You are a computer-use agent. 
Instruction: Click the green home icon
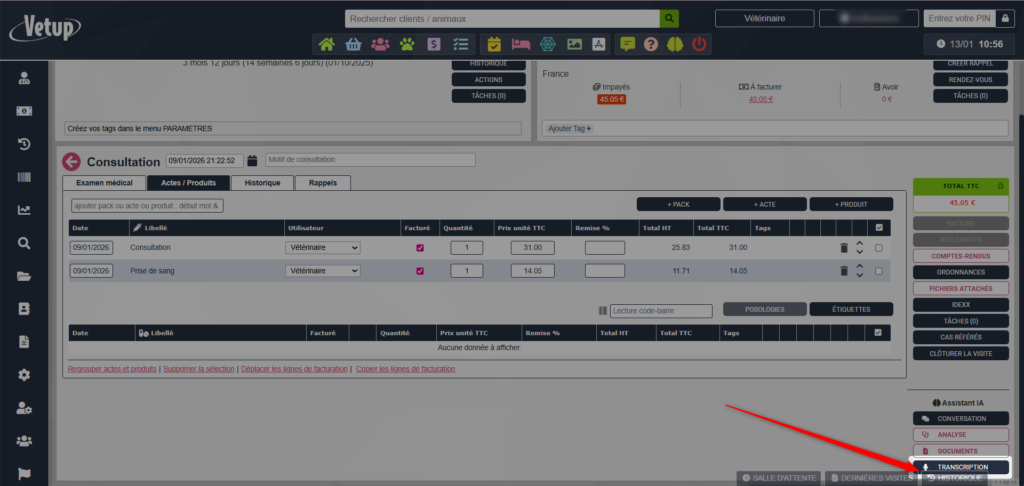(x=326, y=44)
